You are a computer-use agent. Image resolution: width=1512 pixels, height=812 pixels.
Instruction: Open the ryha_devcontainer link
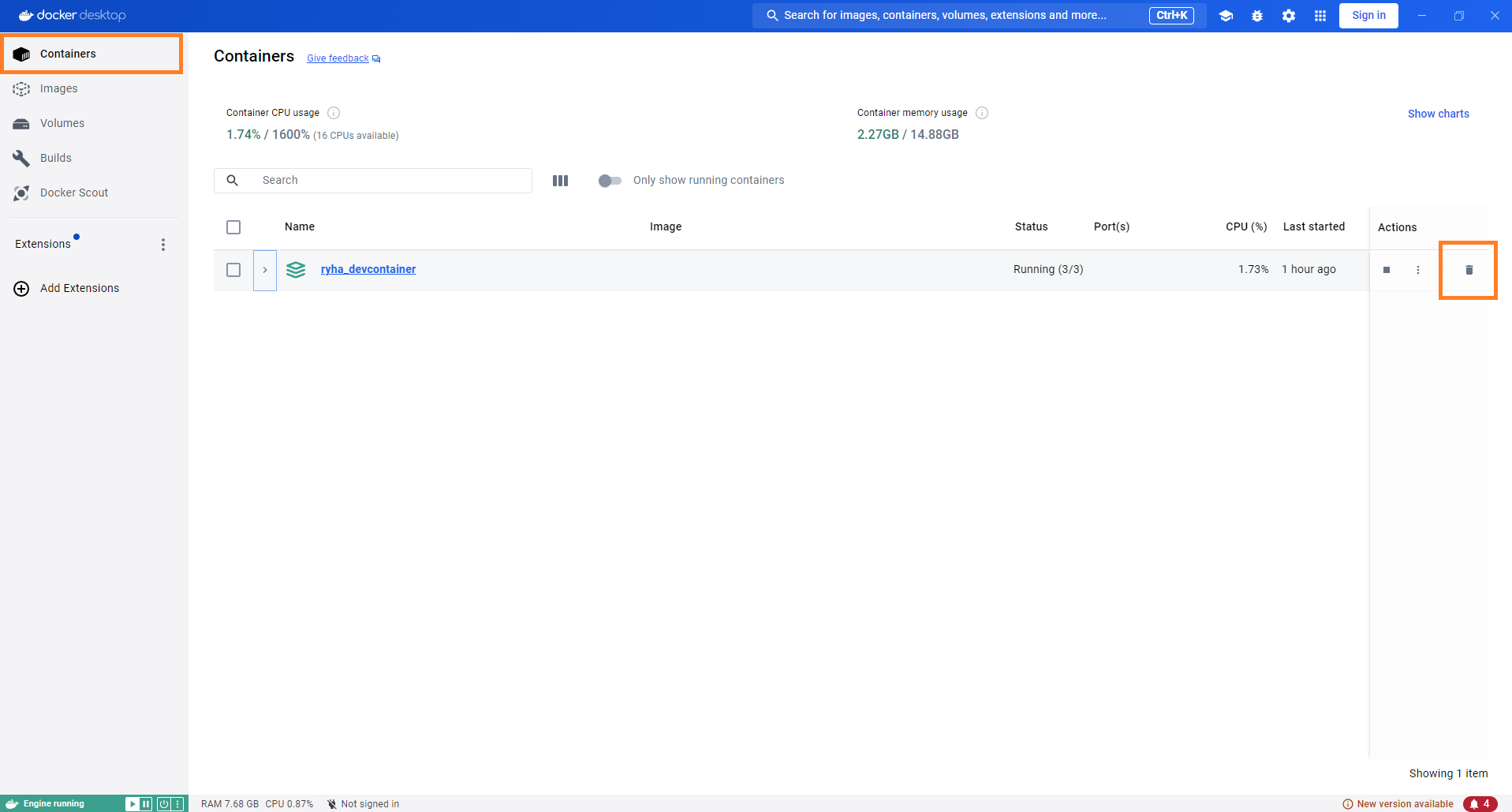pos(368,269)
